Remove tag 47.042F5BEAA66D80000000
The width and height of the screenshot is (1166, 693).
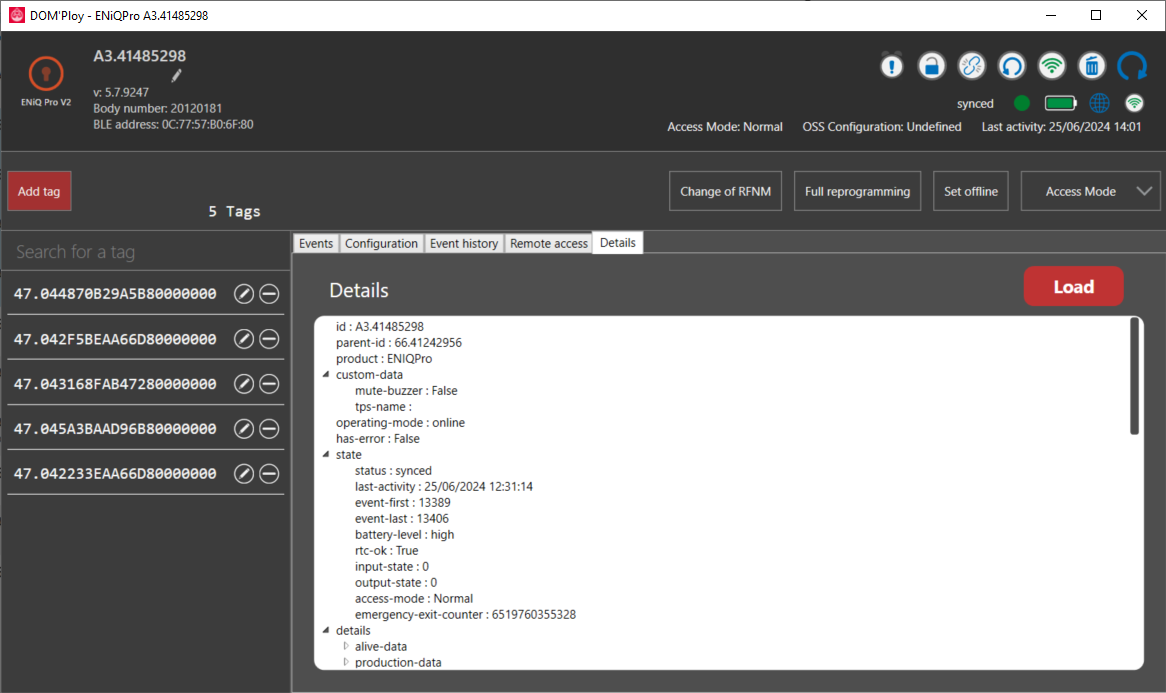[269, 339]
